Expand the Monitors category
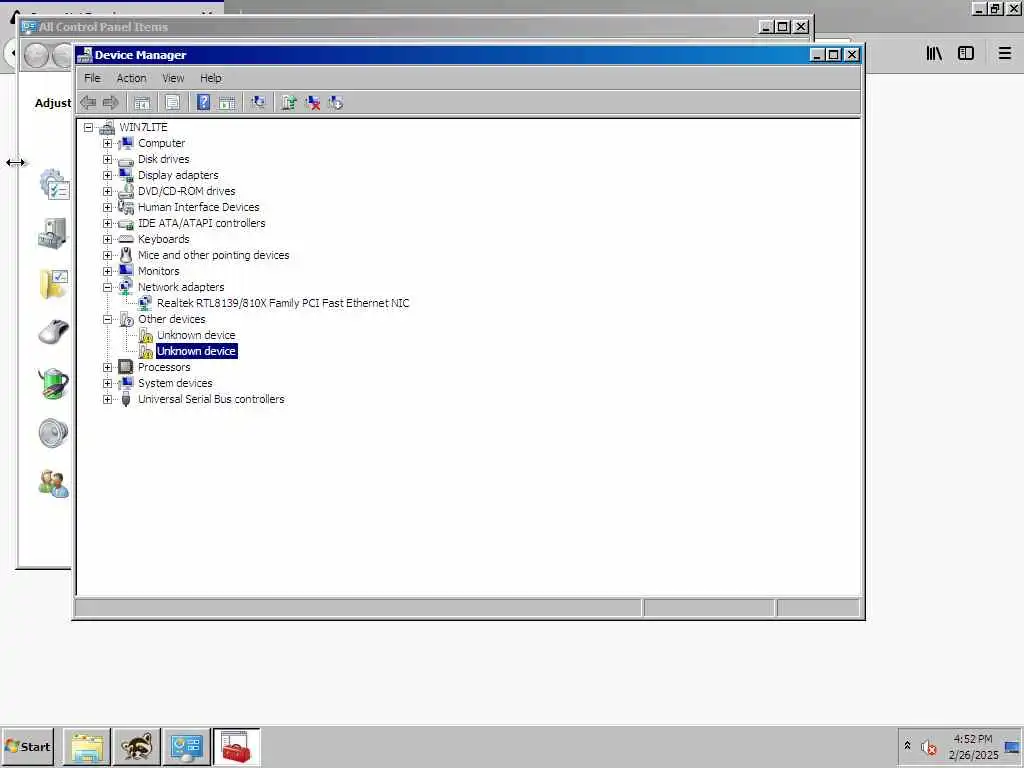This screenshot has width=1024, height=768. (x=107, y=271)
